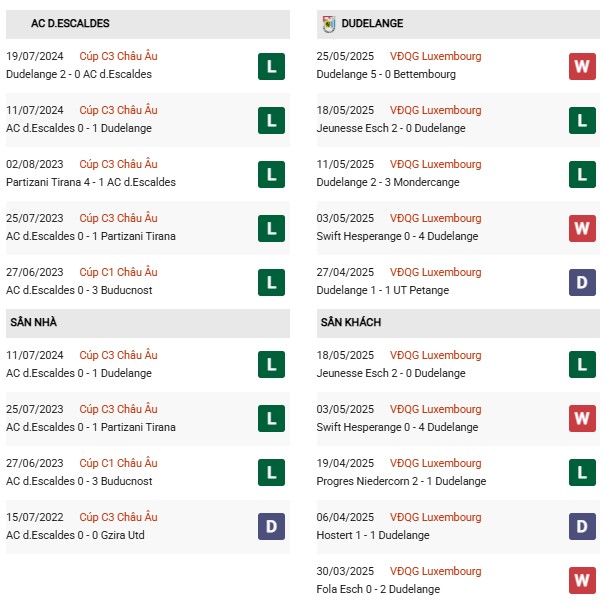This screenshot has width=605, height=606.
Task: Select the D badge for the Gzira Utd match
Action: tap(271, 526)
